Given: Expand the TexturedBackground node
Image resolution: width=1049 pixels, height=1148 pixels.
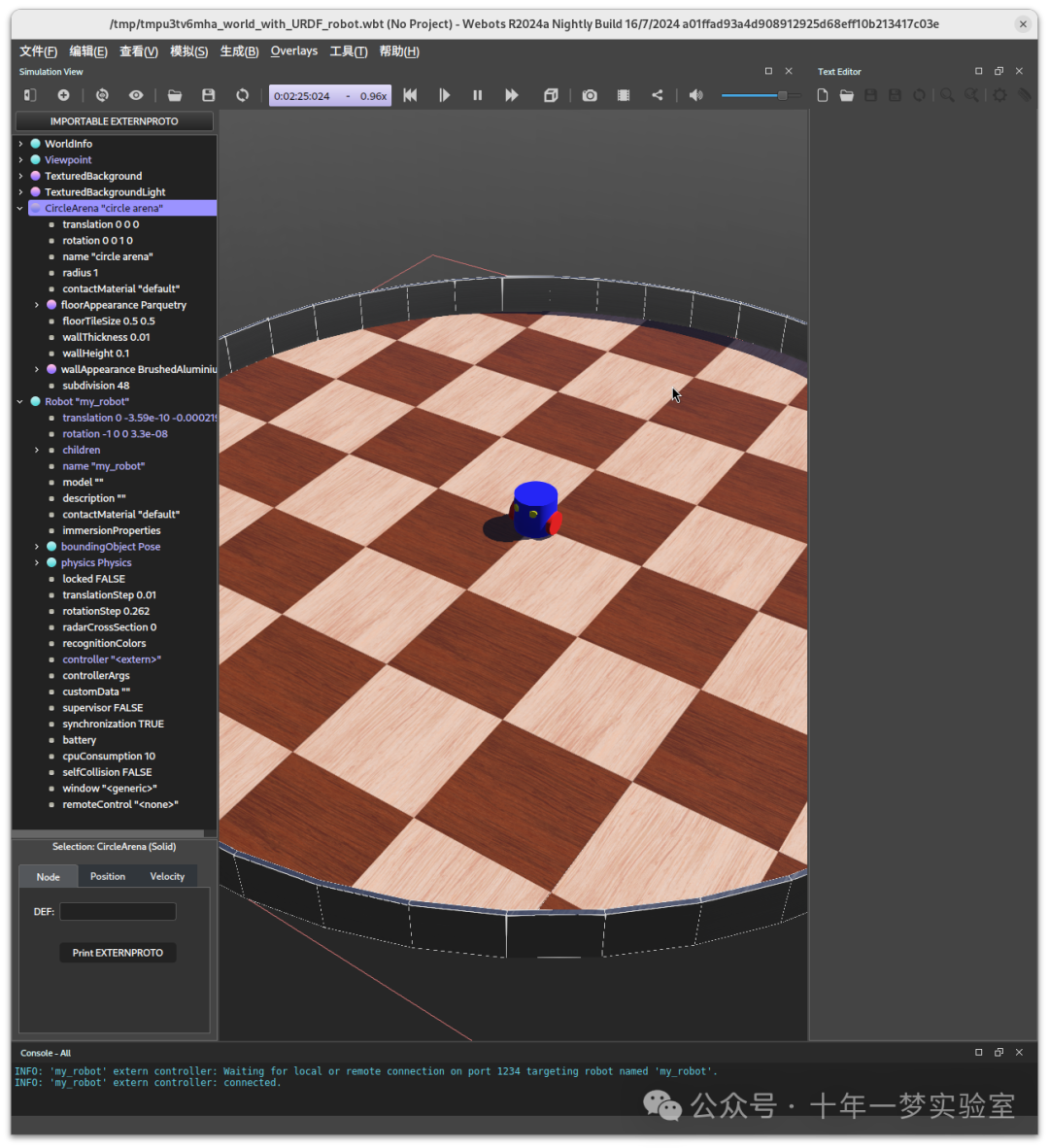Looking at the screenshot, I should pos(20,176).
